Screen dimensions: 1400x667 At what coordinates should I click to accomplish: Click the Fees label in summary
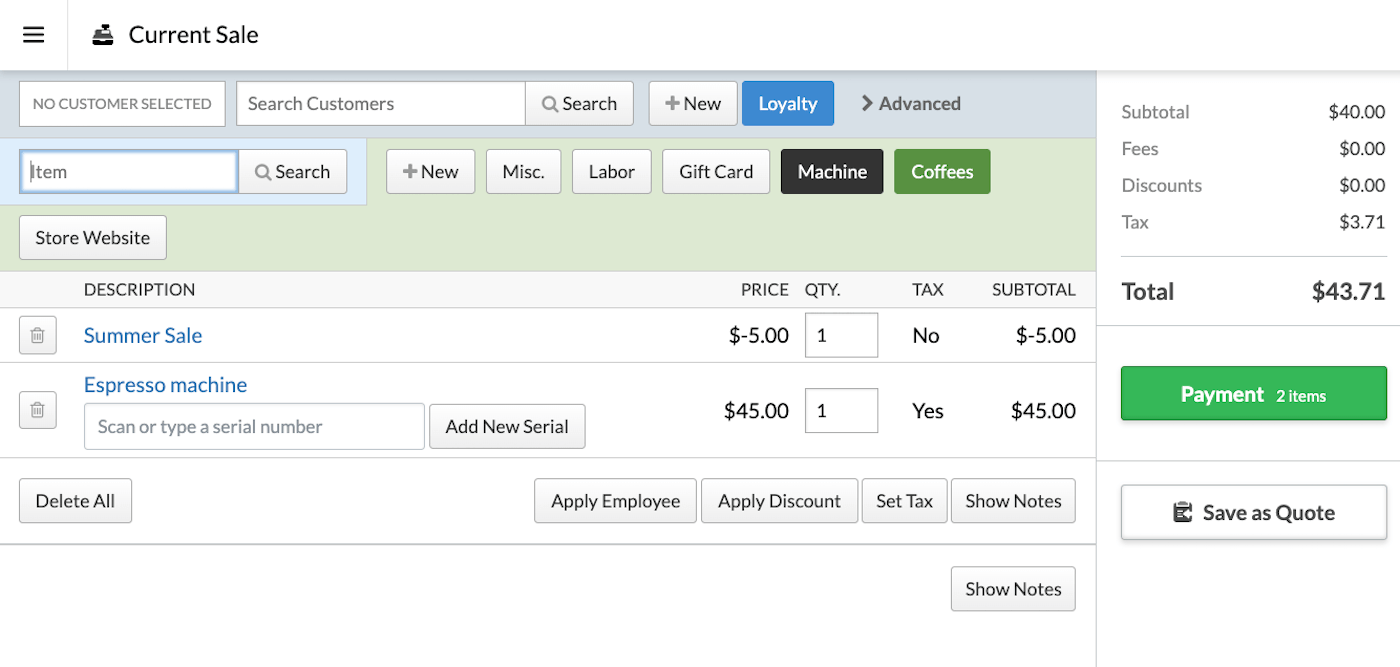coord(1140,149)
